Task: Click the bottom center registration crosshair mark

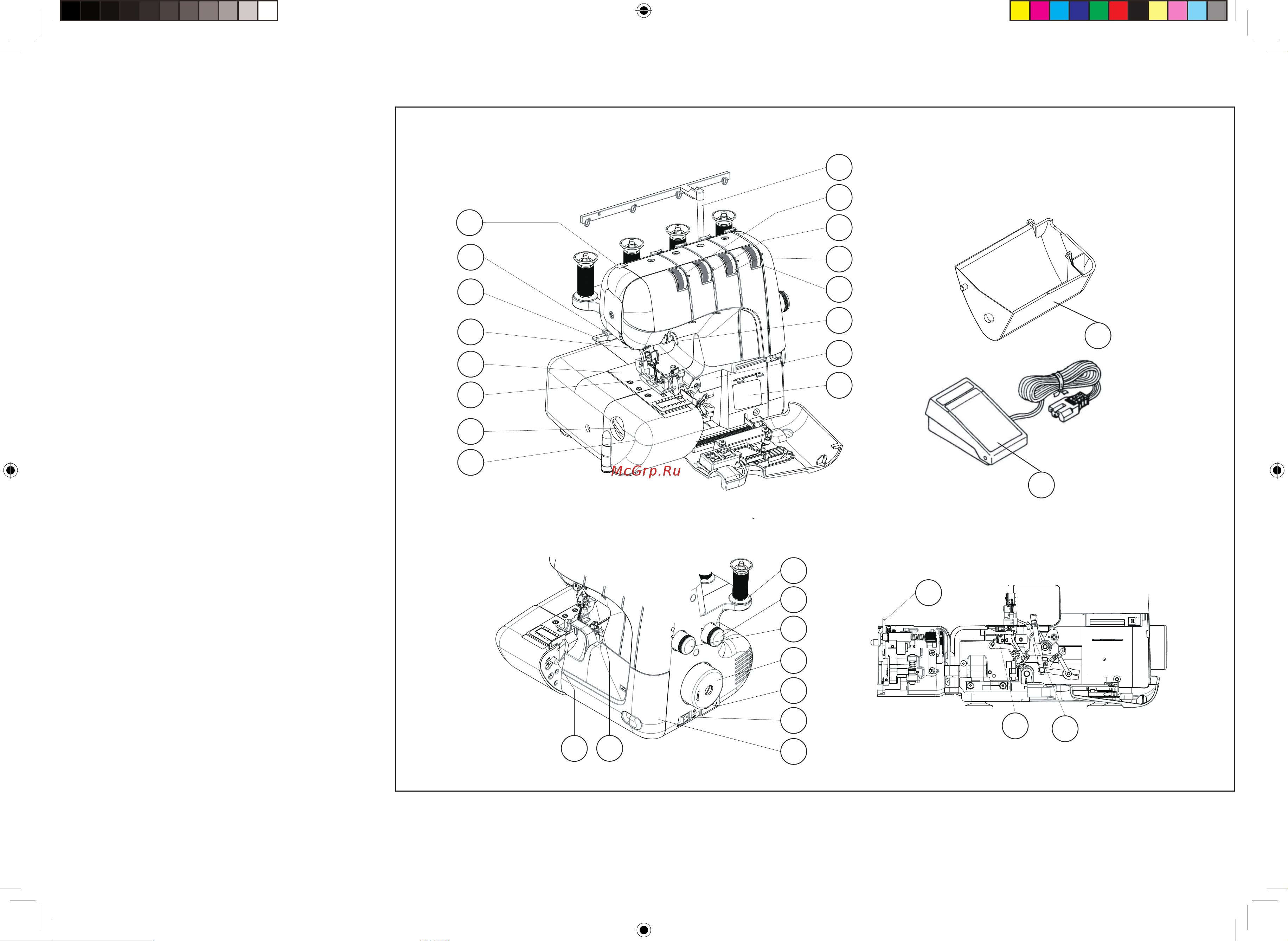Action: tap(644, 930)
